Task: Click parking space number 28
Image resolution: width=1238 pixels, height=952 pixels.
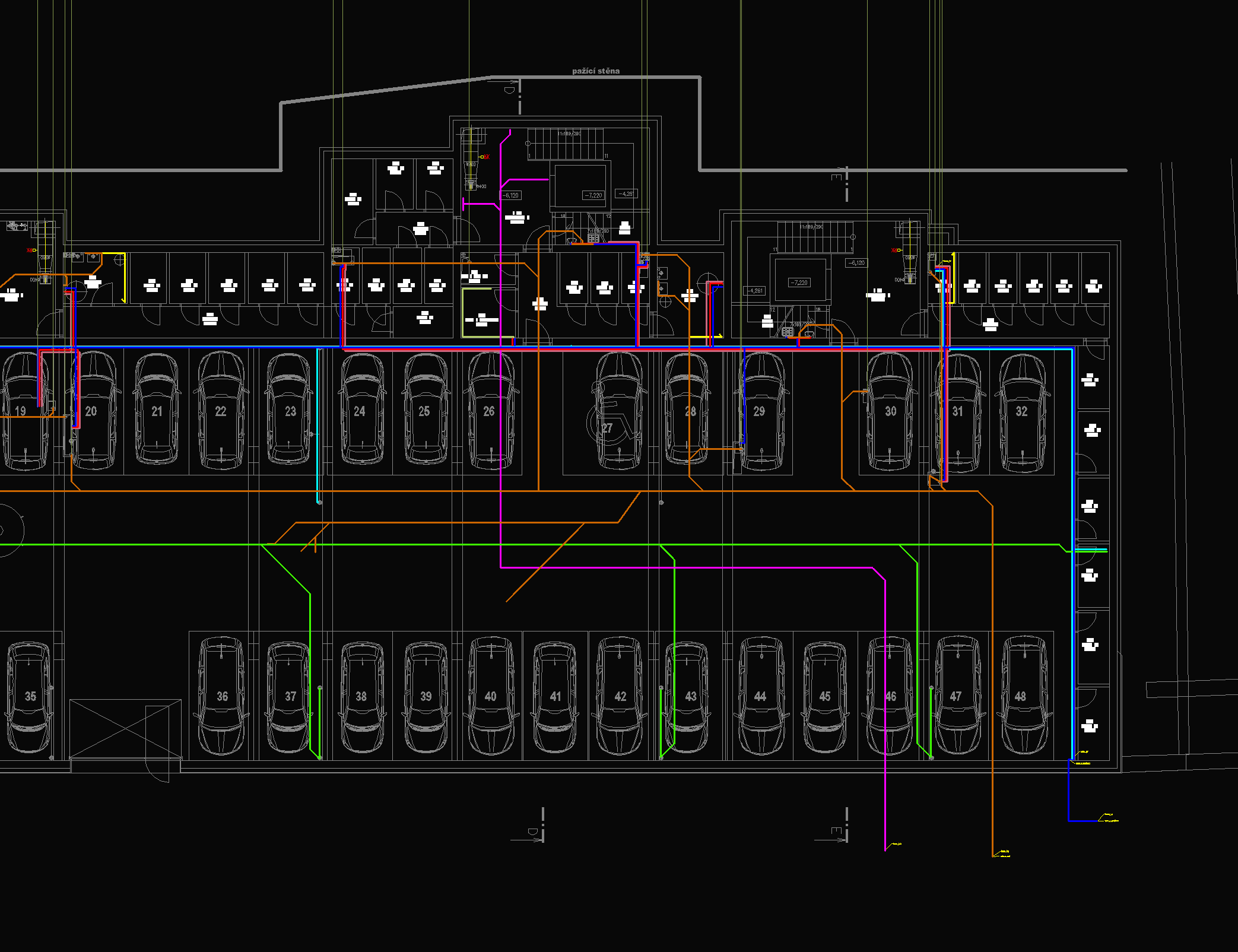Action: (x=690, y=411)
